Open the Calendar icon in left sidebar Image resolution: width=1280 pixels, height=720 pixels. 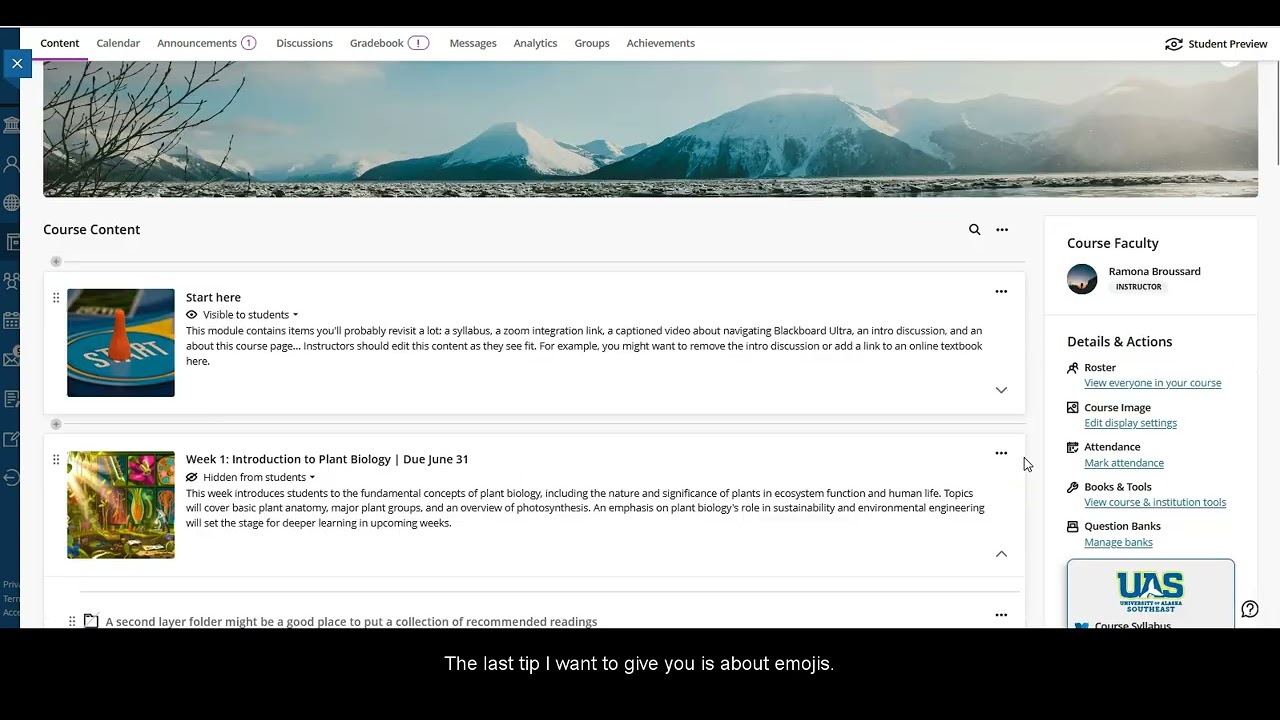point(11,321)
